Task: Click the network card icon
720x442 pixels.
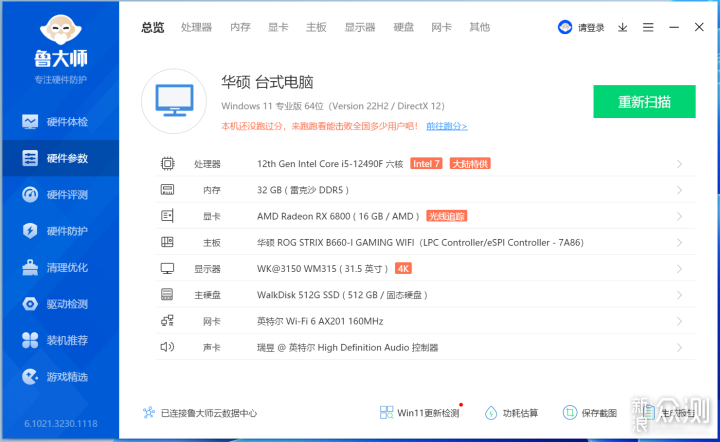Action: pos(168,320)
